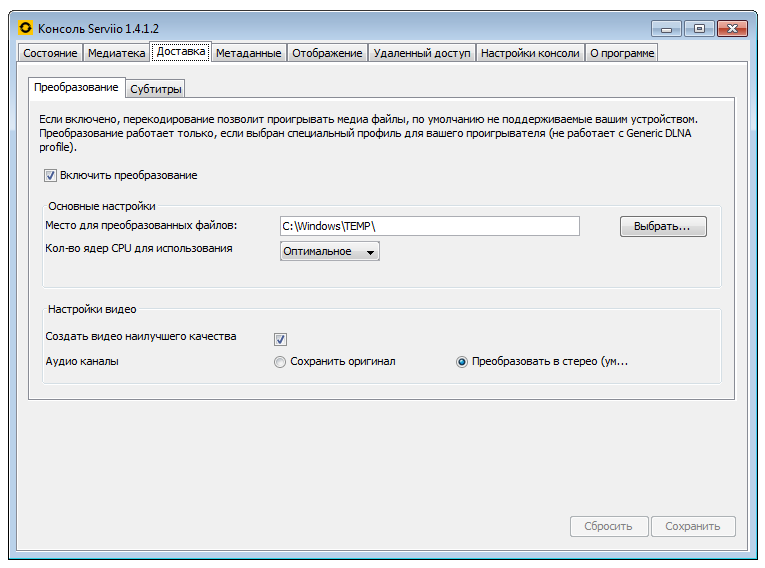Screen dimensions: 765x568
Task: Toggle best quality video checkbox
Action: [x=281, y=339]
